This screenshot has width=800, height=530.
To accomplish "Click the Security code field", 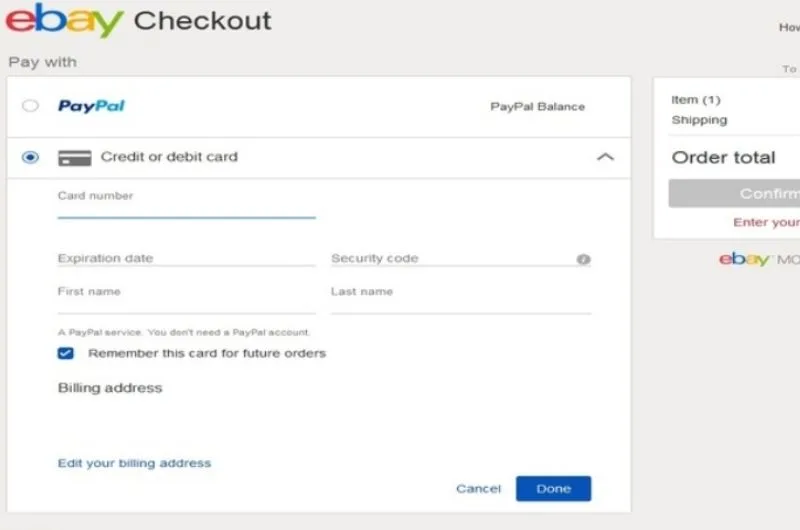I will [x=450, y=258].
